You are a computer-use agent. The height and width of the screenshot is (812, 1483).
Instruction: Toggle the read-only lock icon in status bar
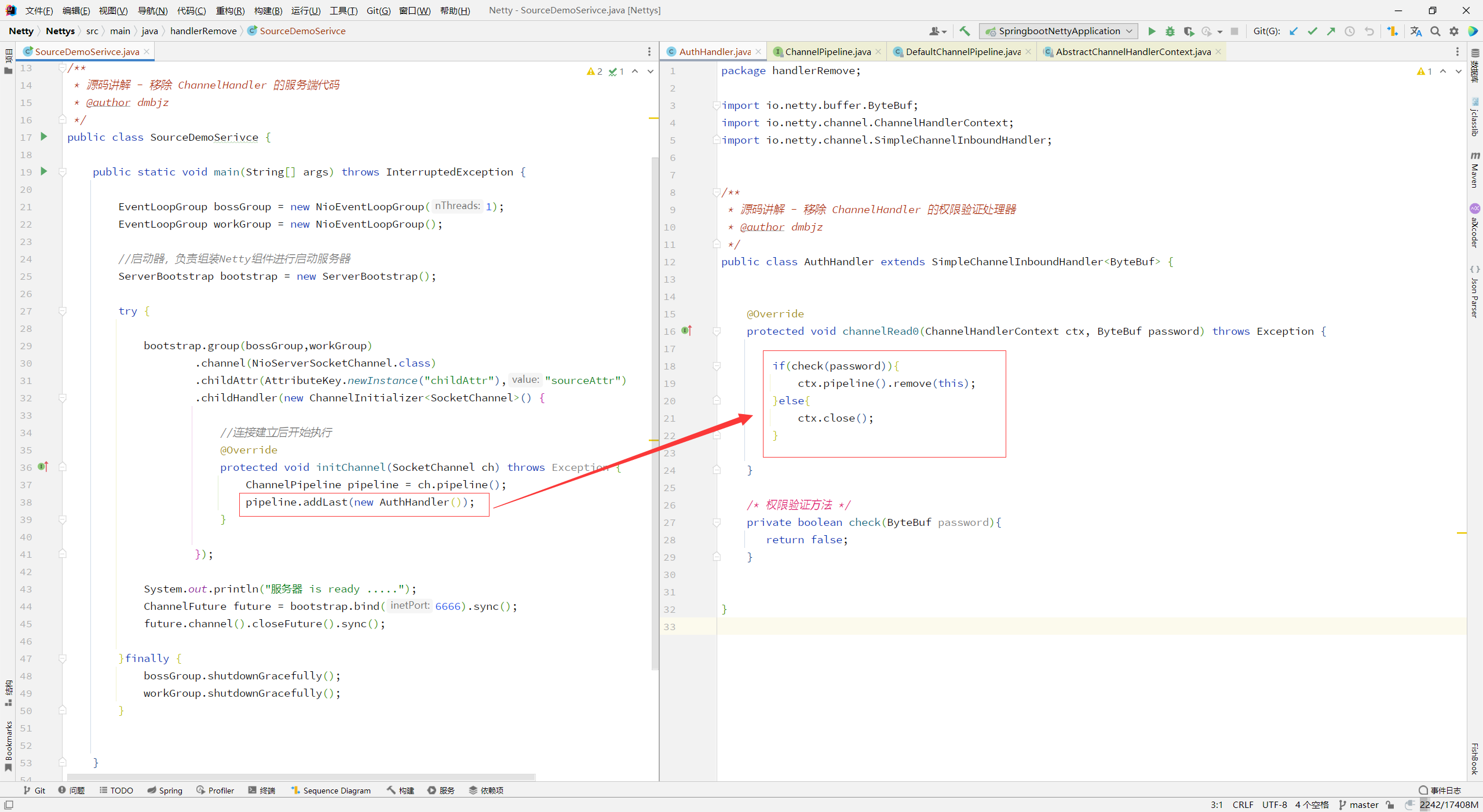[x=1390, y=805]
